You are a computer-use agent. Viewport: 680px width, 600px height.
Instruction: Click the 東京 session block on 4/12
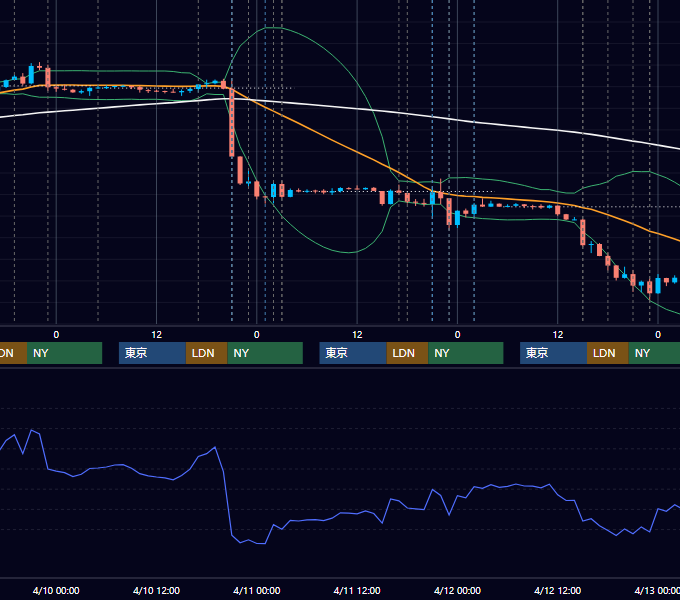[x=553, y=353]
